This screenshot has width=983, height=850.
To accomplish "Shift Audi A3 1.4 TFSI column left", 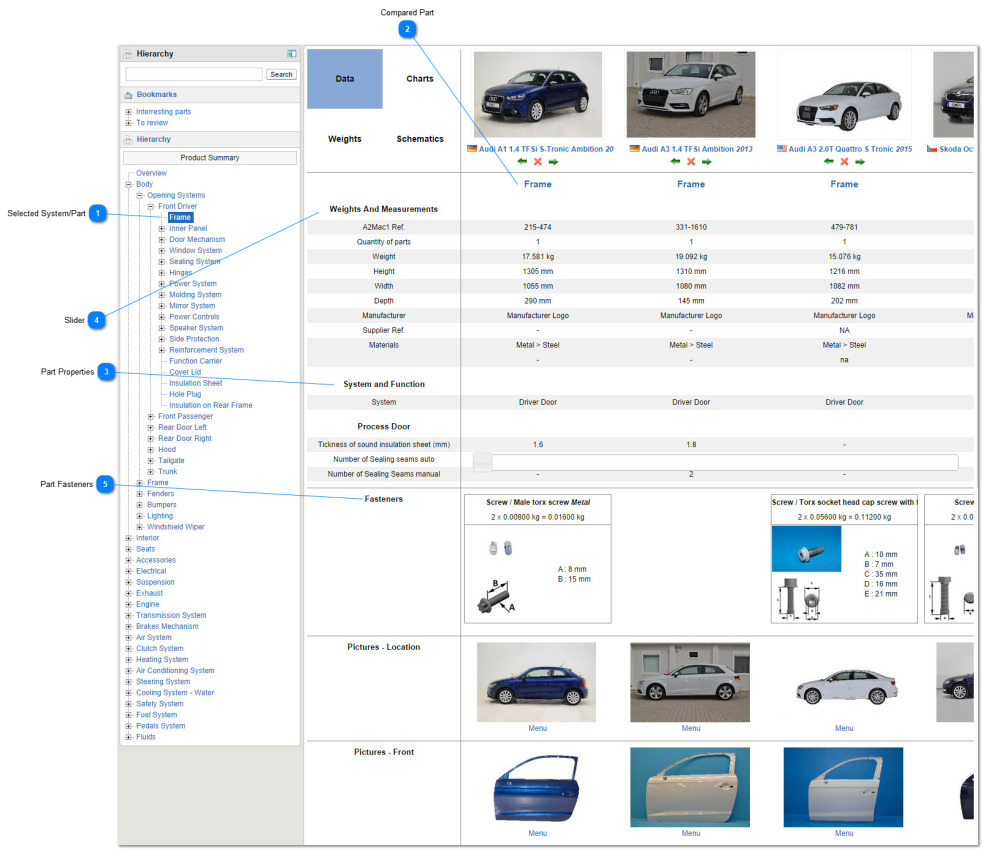I will point(675,162).
